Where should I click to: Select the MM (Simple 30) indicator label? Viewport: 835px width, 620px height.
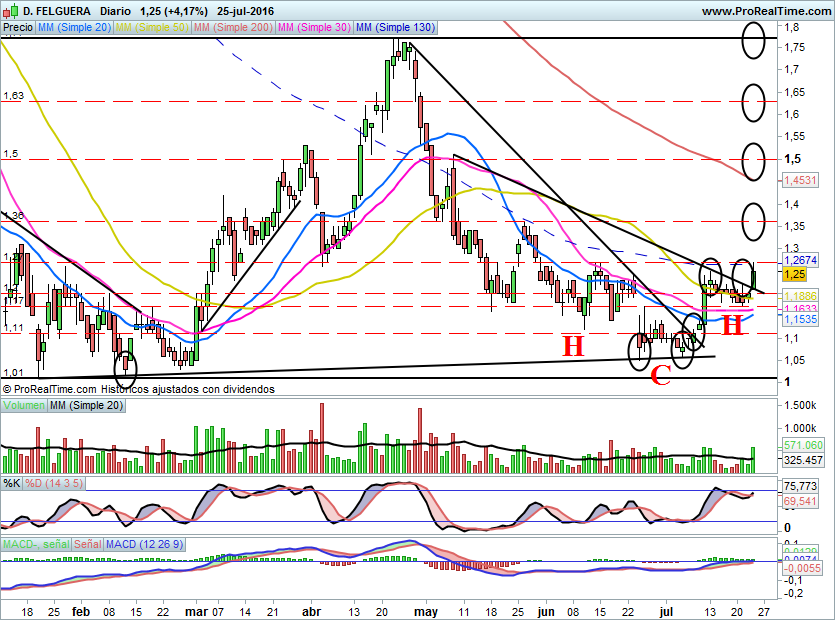pos(315,27)
